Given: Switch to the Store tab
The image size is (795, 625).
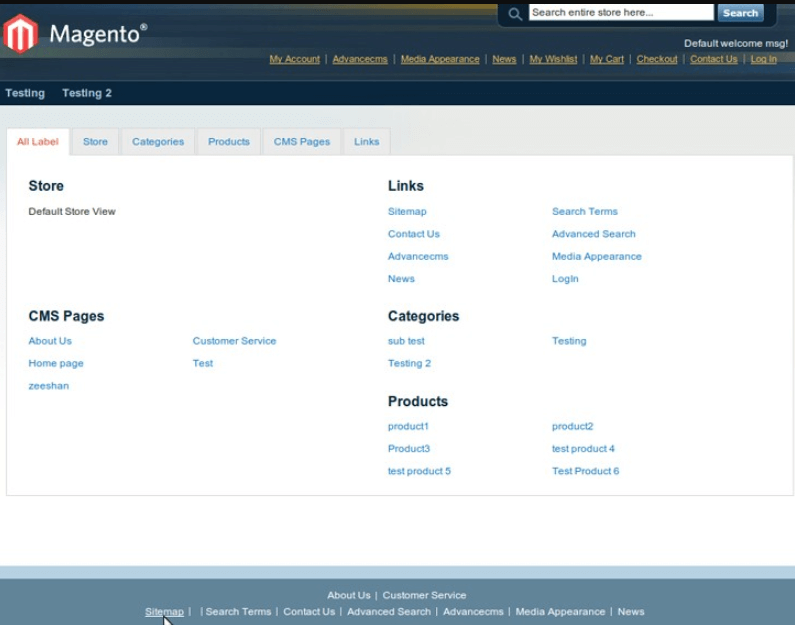Looking at the screenshot, I should (x=95, y=142).
